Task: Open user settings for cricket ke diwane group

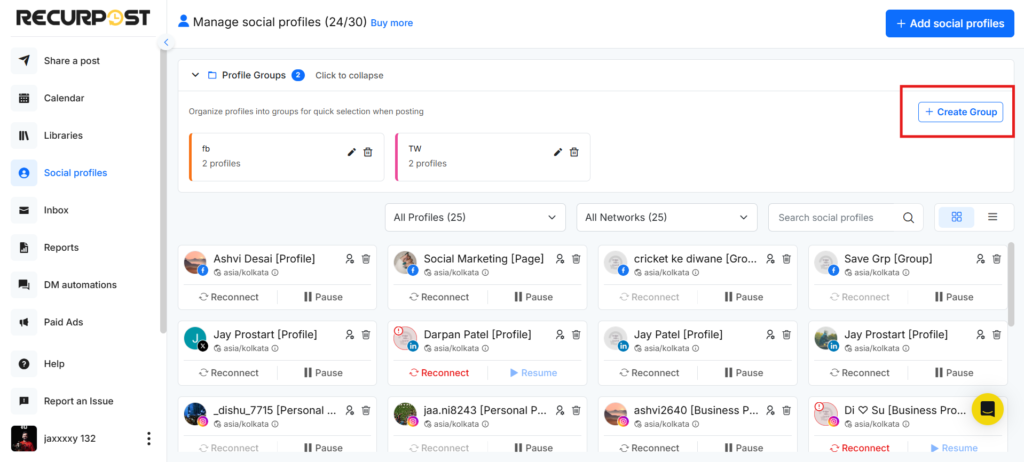Action: pyautogui.click(x=770, y=259)
